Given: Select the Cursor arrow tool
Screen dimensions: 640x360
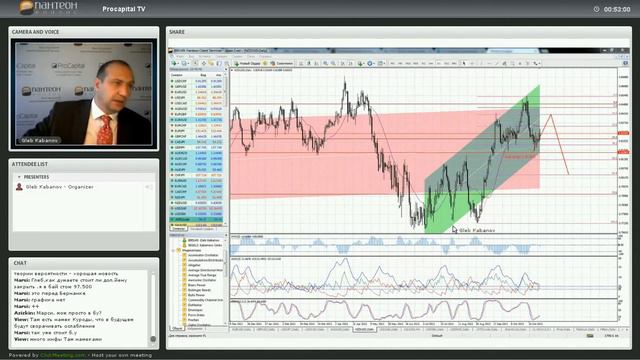Looking at the screenshot, I should tap(464, 63).
